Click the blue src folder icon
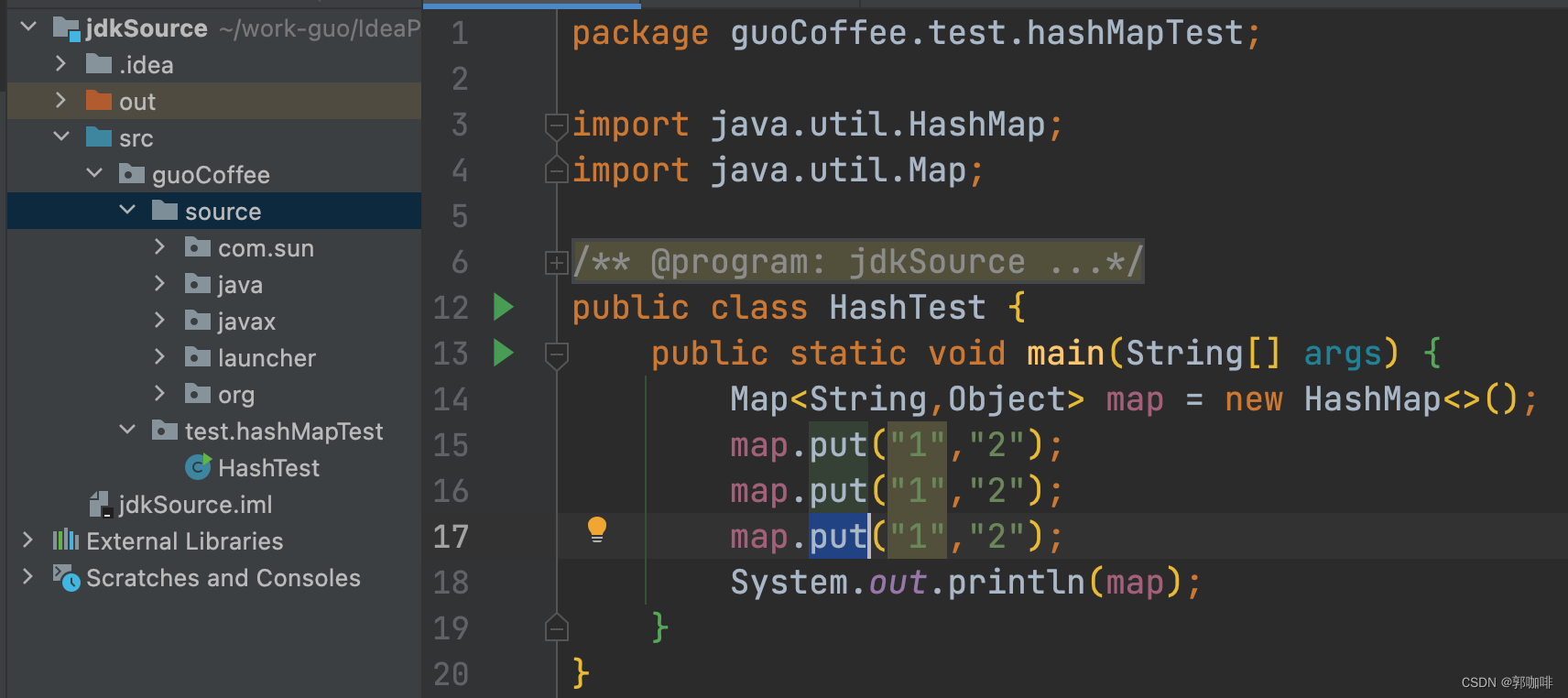Image resolution: width=1568 pixels, height=698 pixels. 99,137
